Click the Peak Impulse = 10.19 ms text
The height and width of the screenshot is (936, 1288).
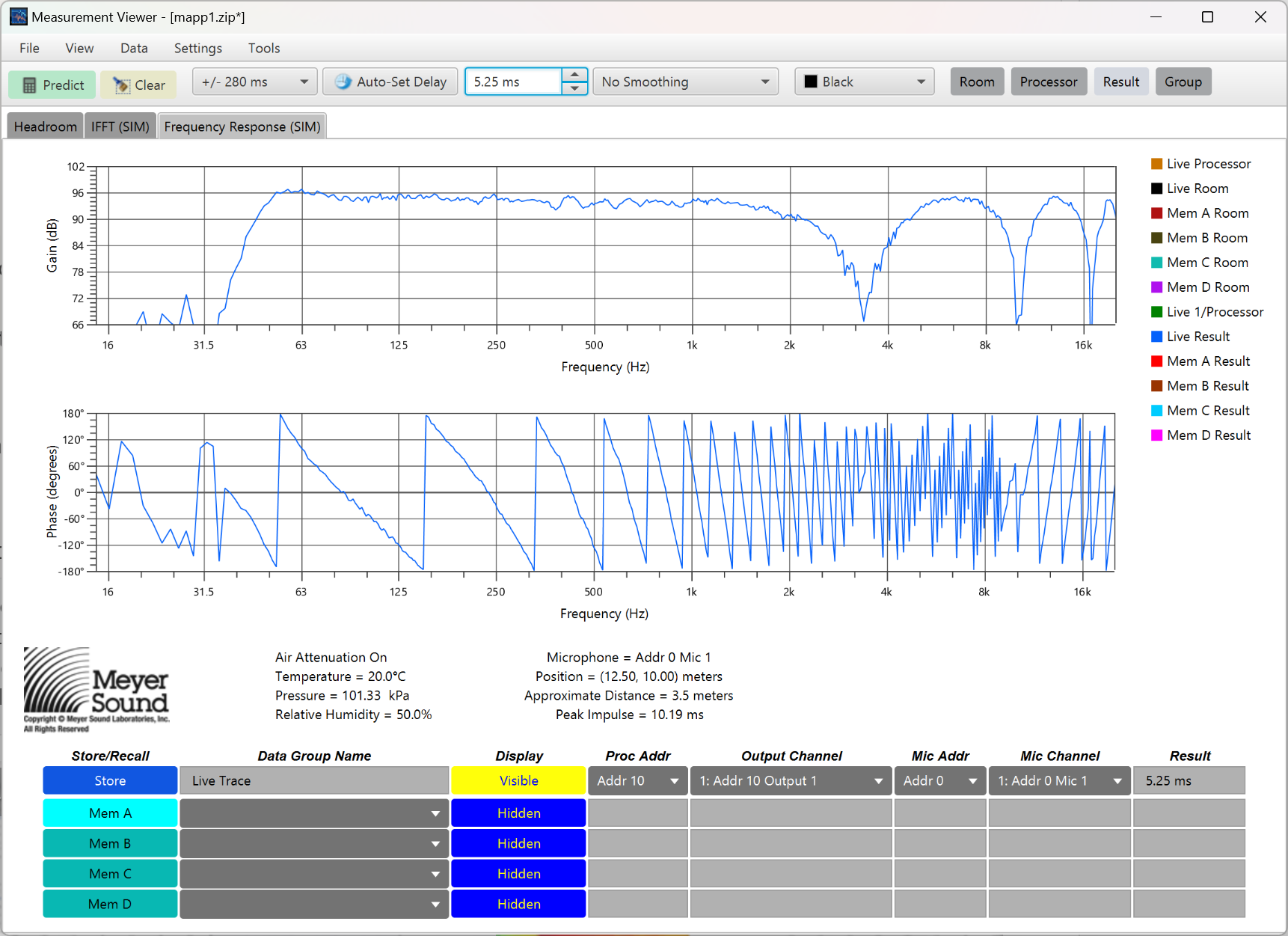click(629, 715)
